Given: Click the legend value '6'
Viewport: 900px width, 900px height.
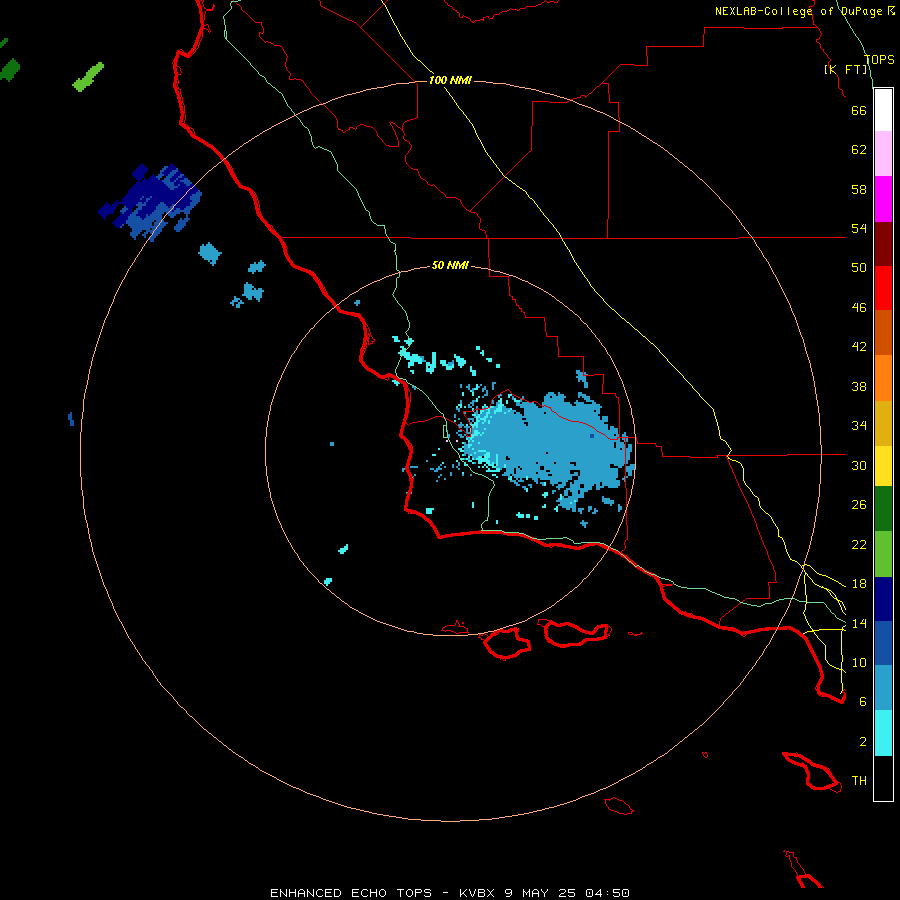Looking at the screenshot, I should 863,702.
